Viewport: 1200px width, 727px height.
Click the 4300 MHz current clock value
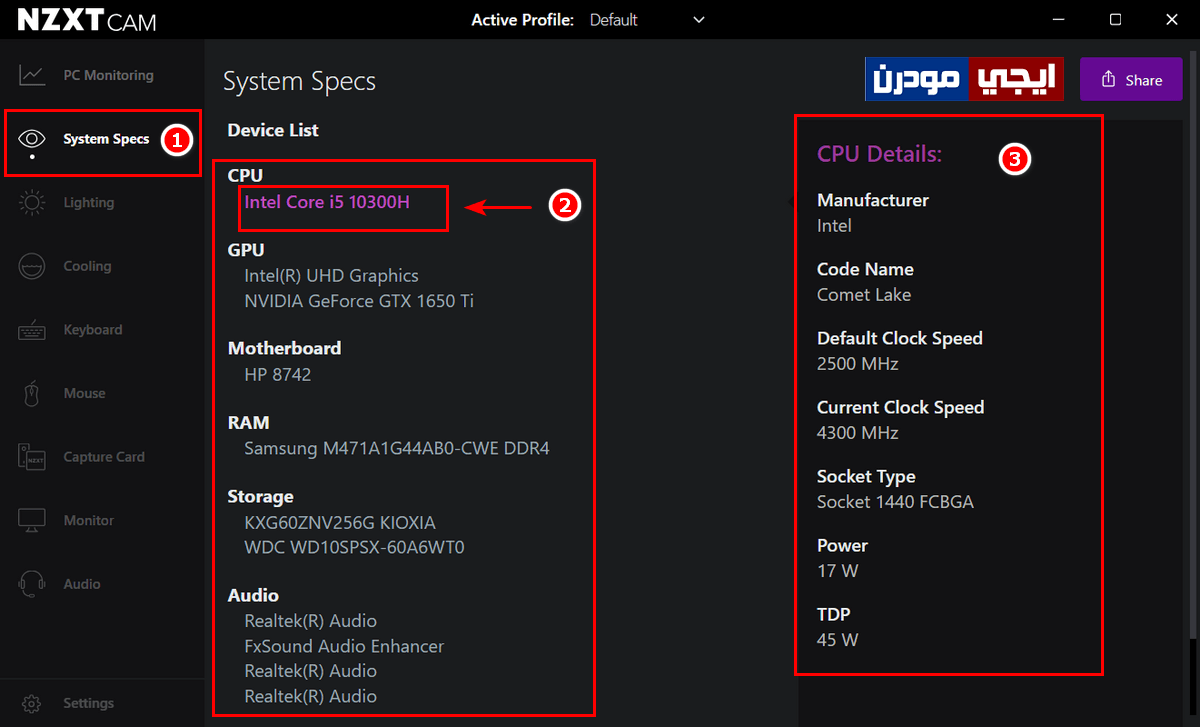pyautogui.click(x=858, y=433)
